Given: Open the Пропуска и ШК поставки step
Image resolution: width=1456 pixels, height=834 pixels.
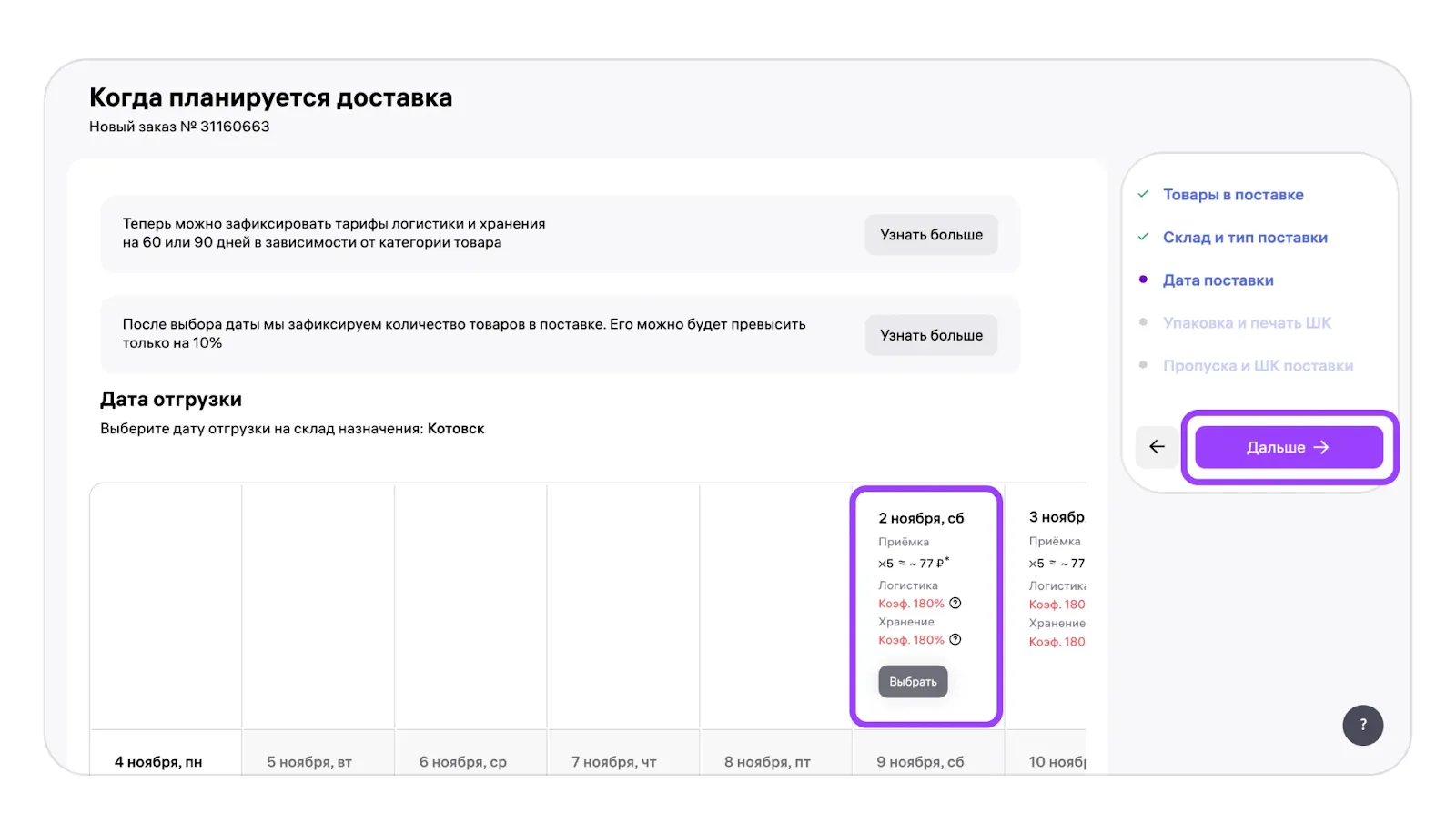Looking at the screenshot, I should coord(1257,366).
